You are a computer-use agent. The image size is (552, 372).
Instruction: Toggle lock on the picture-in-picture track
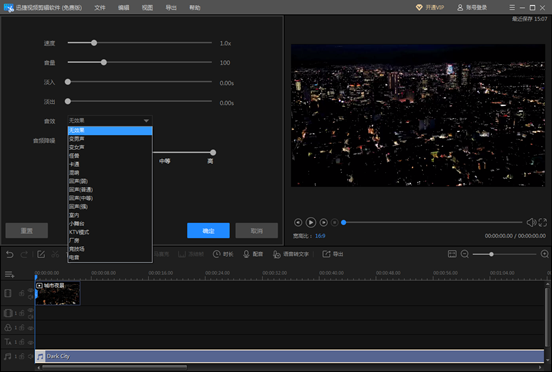(21, 313)
